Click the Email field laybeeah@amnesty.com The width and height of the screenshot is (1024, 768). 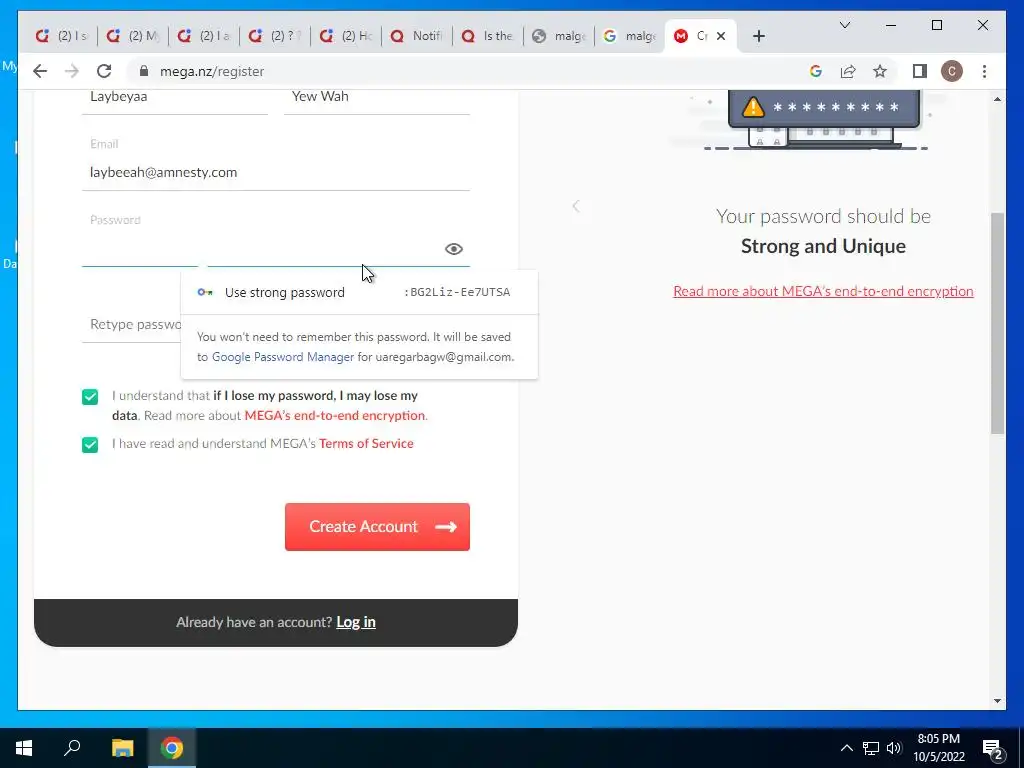276,172
